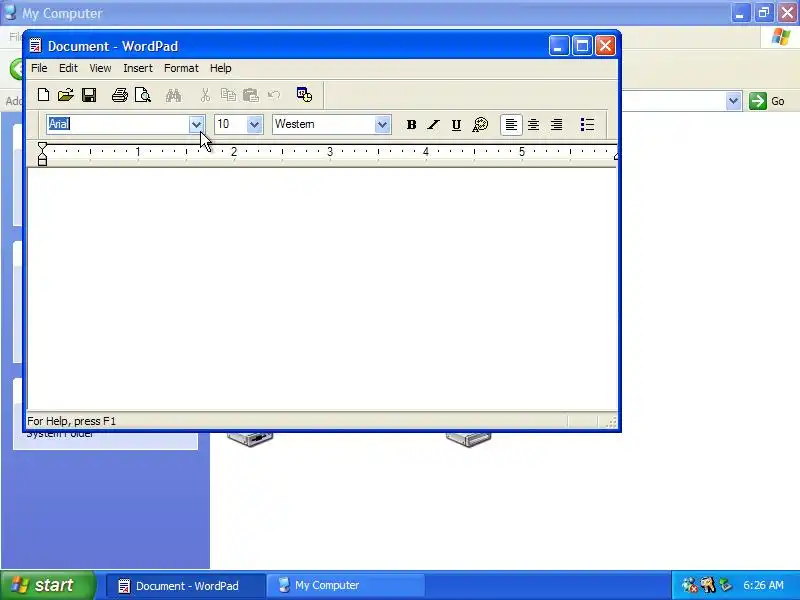
Task: Open Print Preview from the toolbar
Action: pyautogui.click(x=143, y=95)
